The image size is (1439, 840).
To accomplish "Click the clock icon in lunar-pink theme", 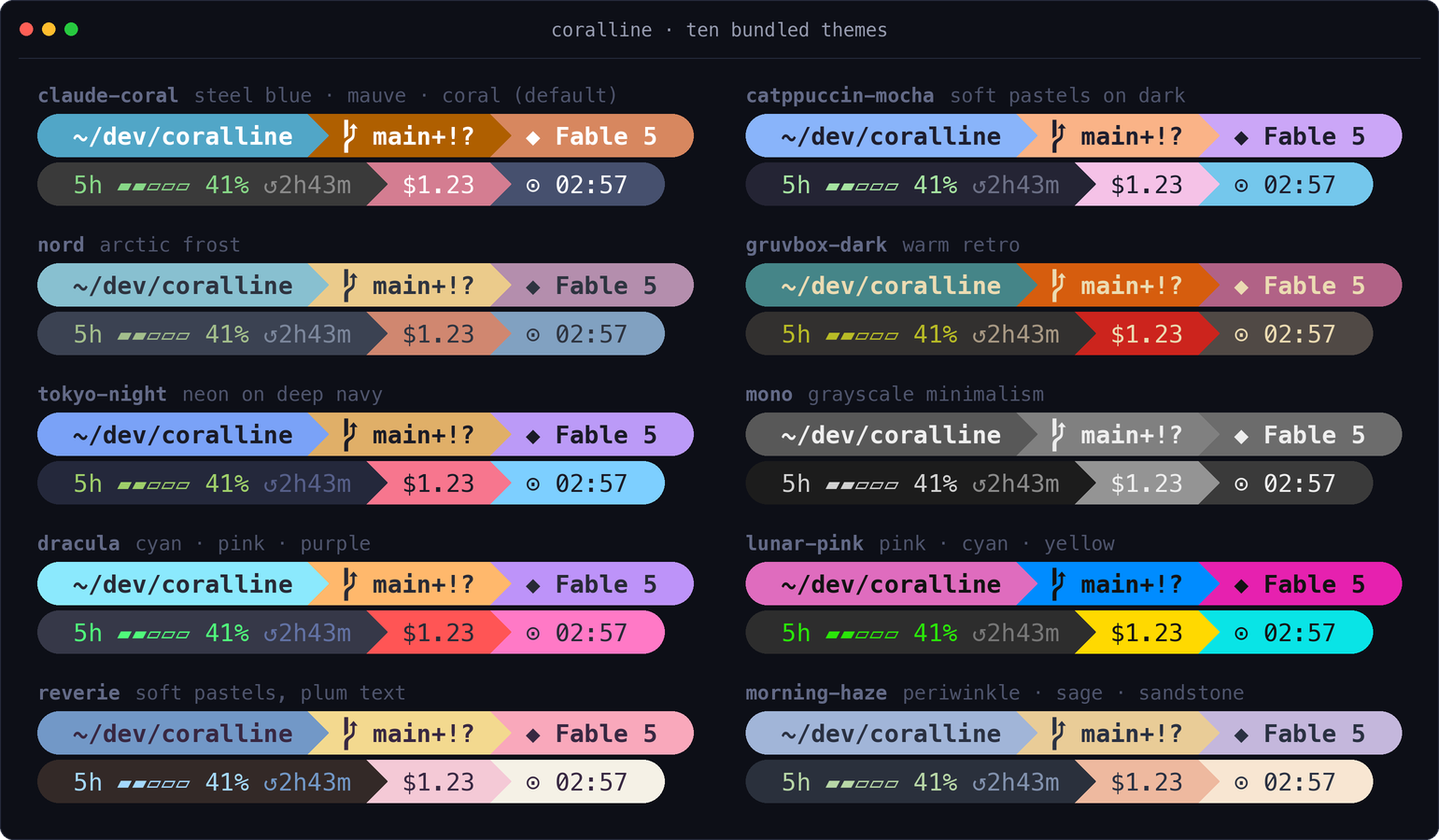I will [x=1241, y=634].
